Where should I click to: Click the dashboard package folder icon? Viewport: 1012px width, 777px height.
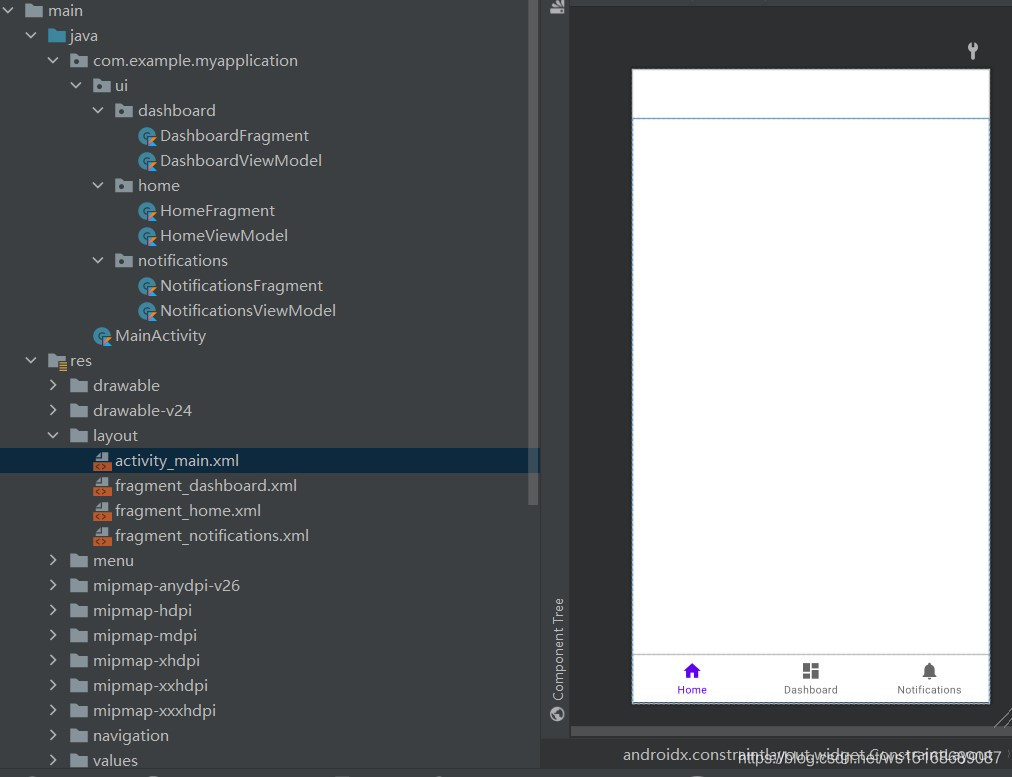(x=124, y=110)
